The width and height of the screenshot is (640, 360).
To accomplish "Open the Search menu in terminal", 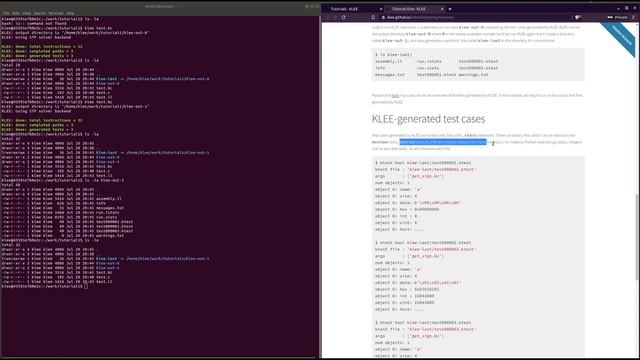I will 40,13.
